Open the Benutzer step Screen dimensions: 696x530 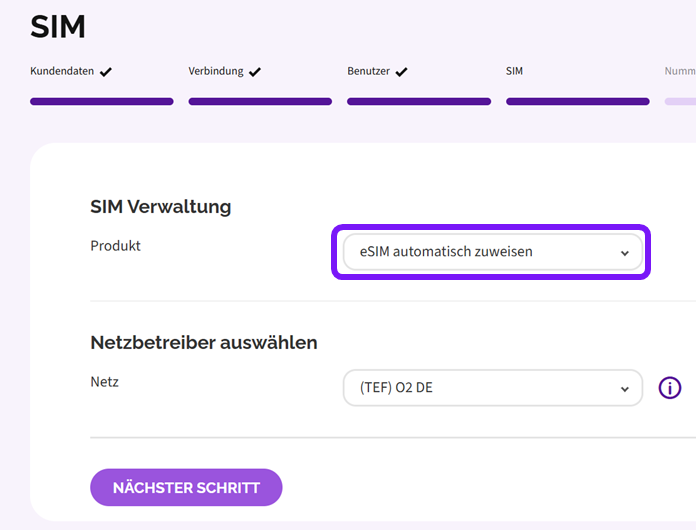[x=369, y=72]
